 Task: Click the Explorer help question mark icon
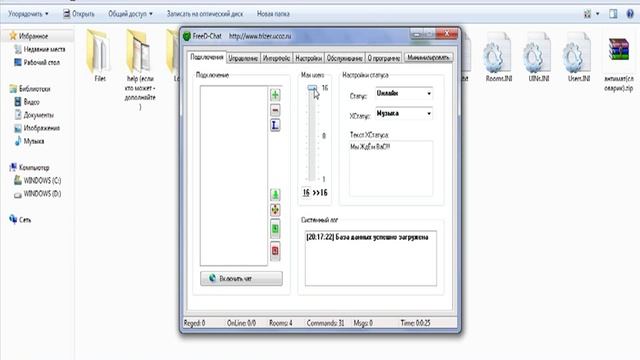[630, 14]
